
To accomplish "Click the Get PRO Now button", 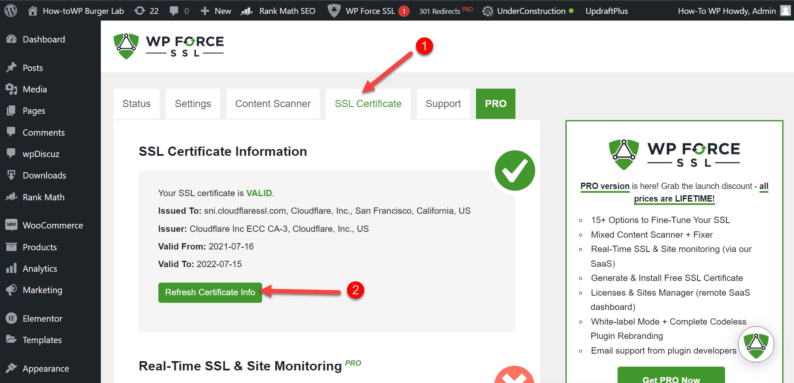I will point(671,375).
